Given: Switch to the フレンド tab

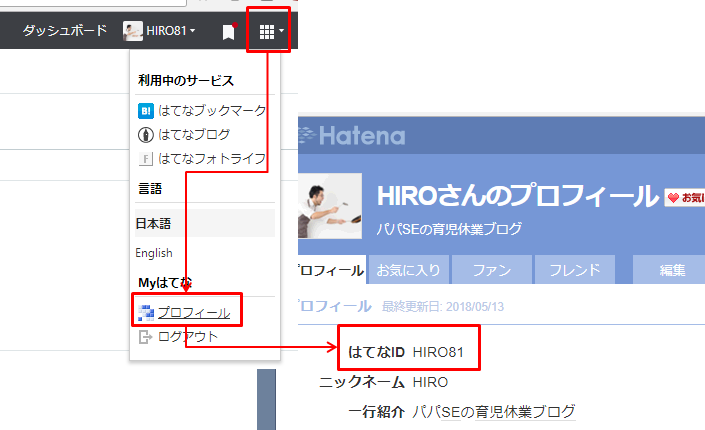Looking at the screenshot, I should [575, 270].
